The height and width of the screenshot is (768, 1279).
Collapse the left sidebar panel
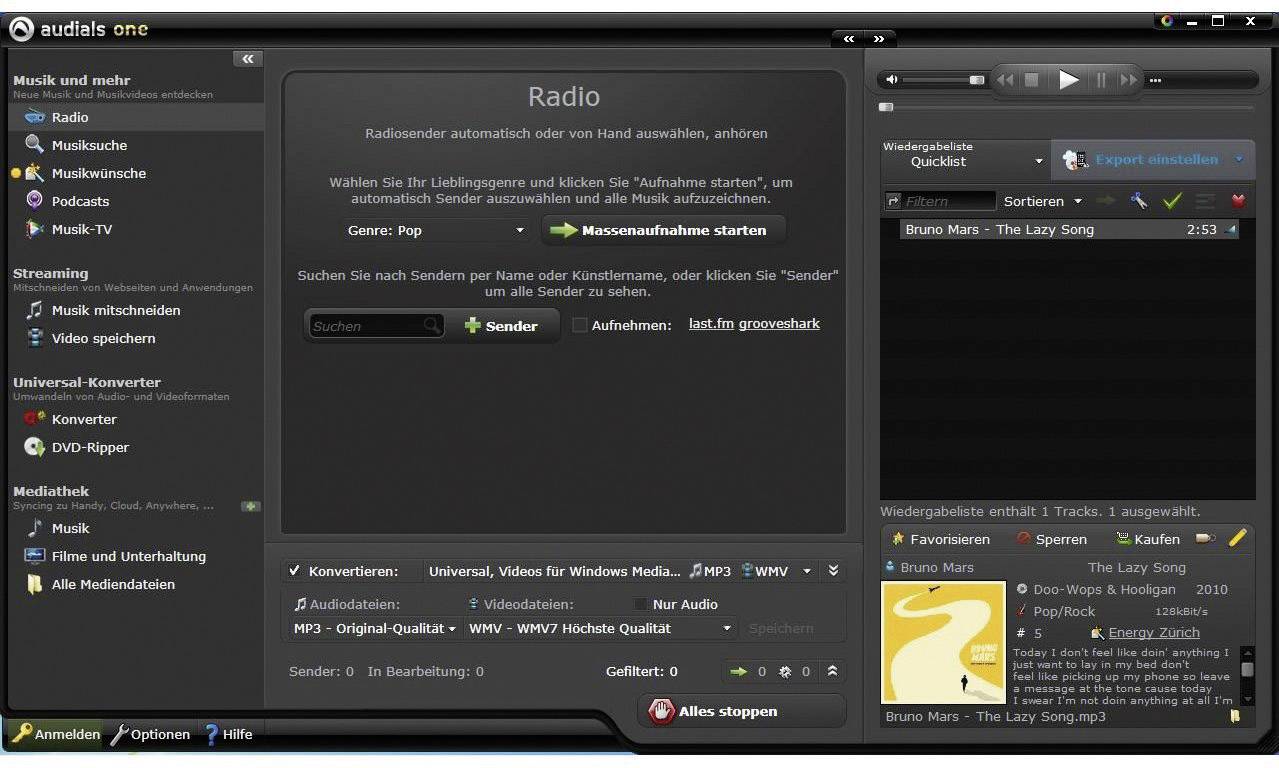coord(248,59)
